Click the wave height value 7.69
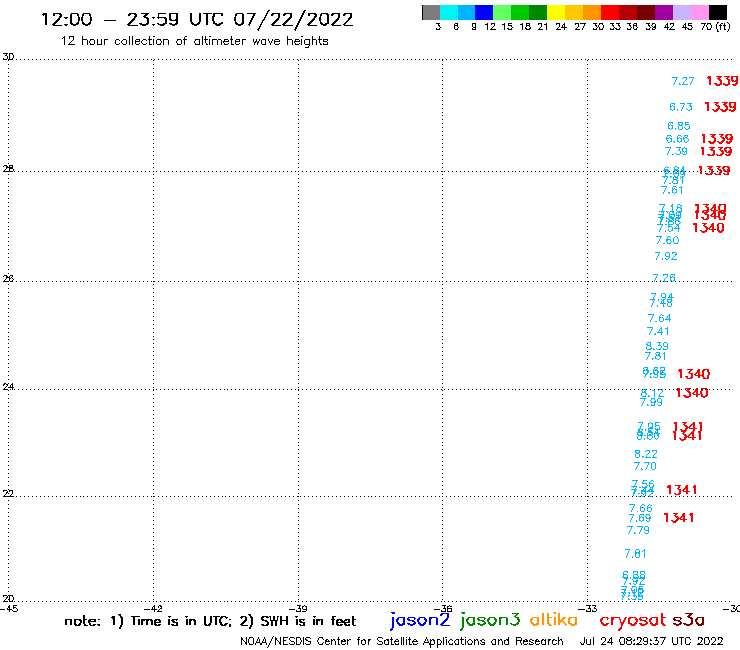740x650 pixels. [639, 518]
